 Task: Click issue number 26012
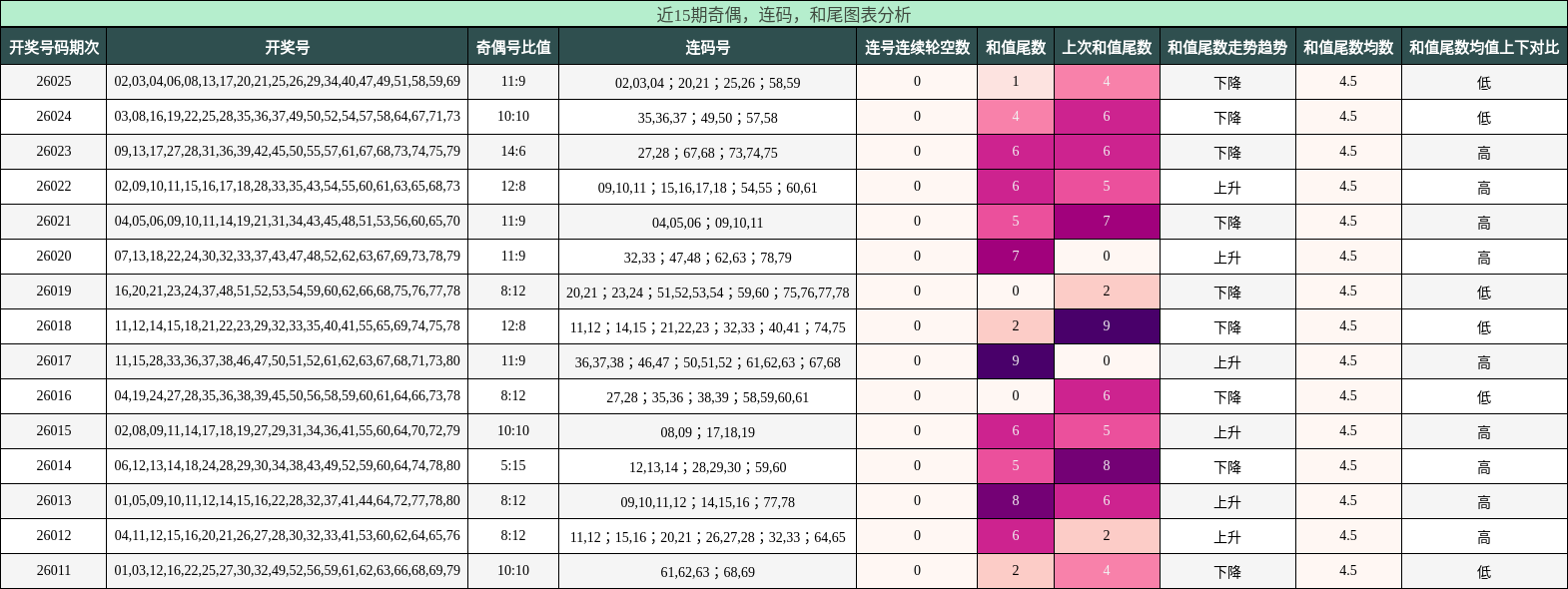pyautogui.click(x=54, y=536)
